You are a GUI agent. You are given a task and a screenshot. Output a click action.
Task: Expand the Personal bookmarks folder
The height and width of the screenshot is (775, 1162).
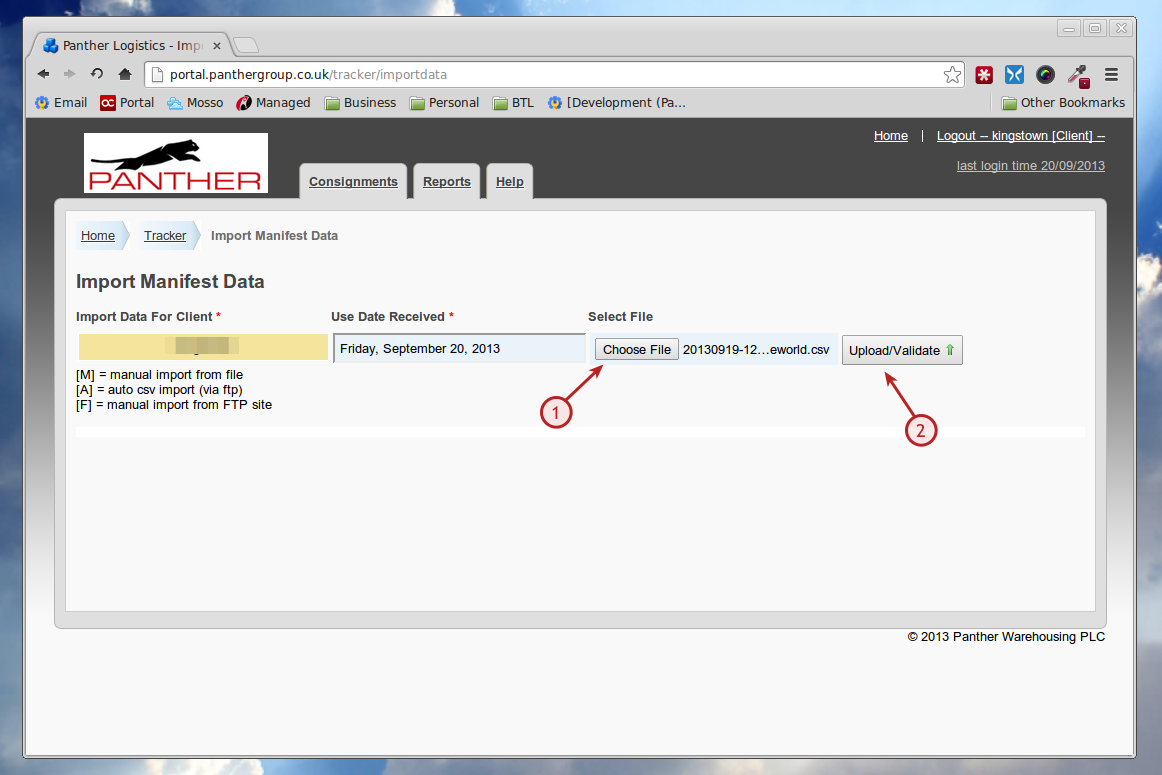[x=445, y=103]
